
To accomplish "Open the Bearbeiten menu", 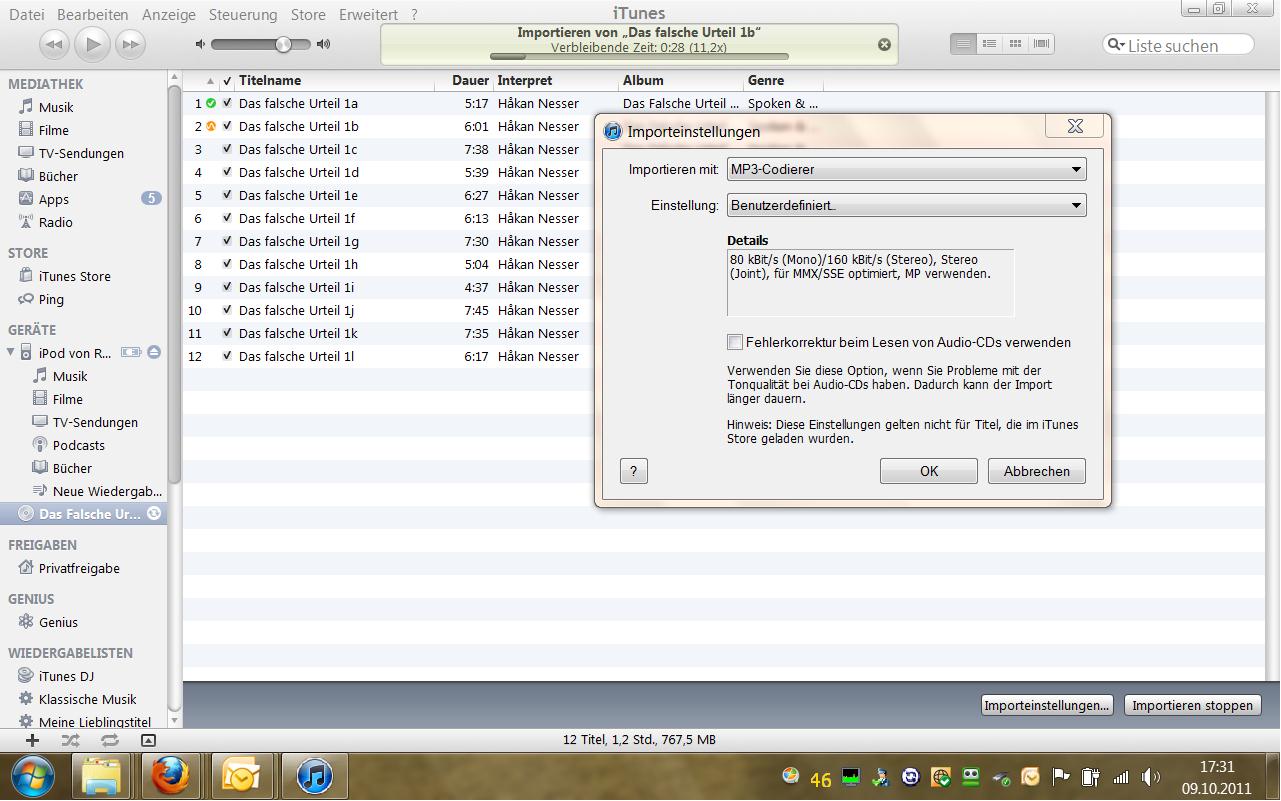I will (93, 14).
